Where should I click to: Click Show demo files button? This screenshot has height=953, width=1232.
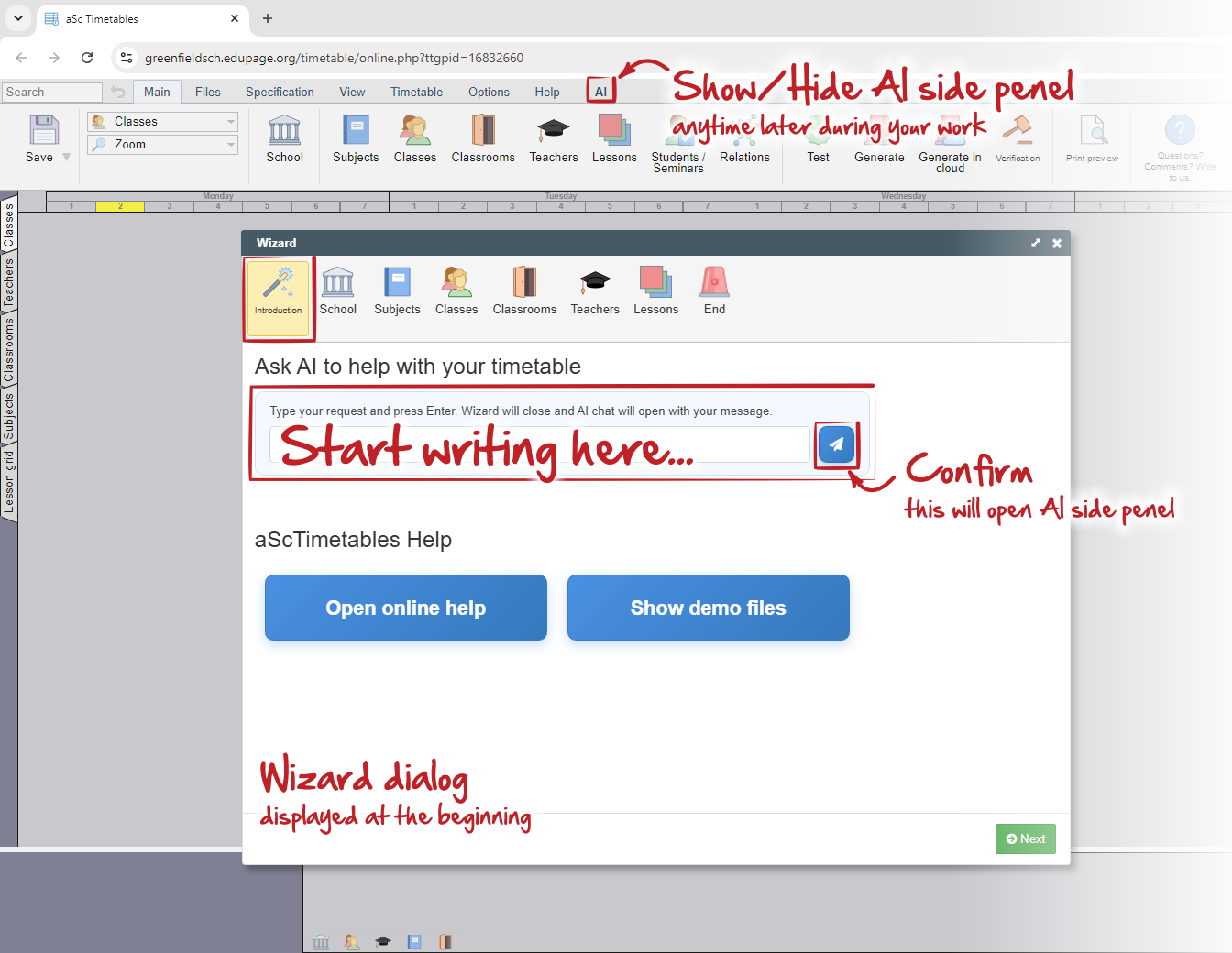709,608
